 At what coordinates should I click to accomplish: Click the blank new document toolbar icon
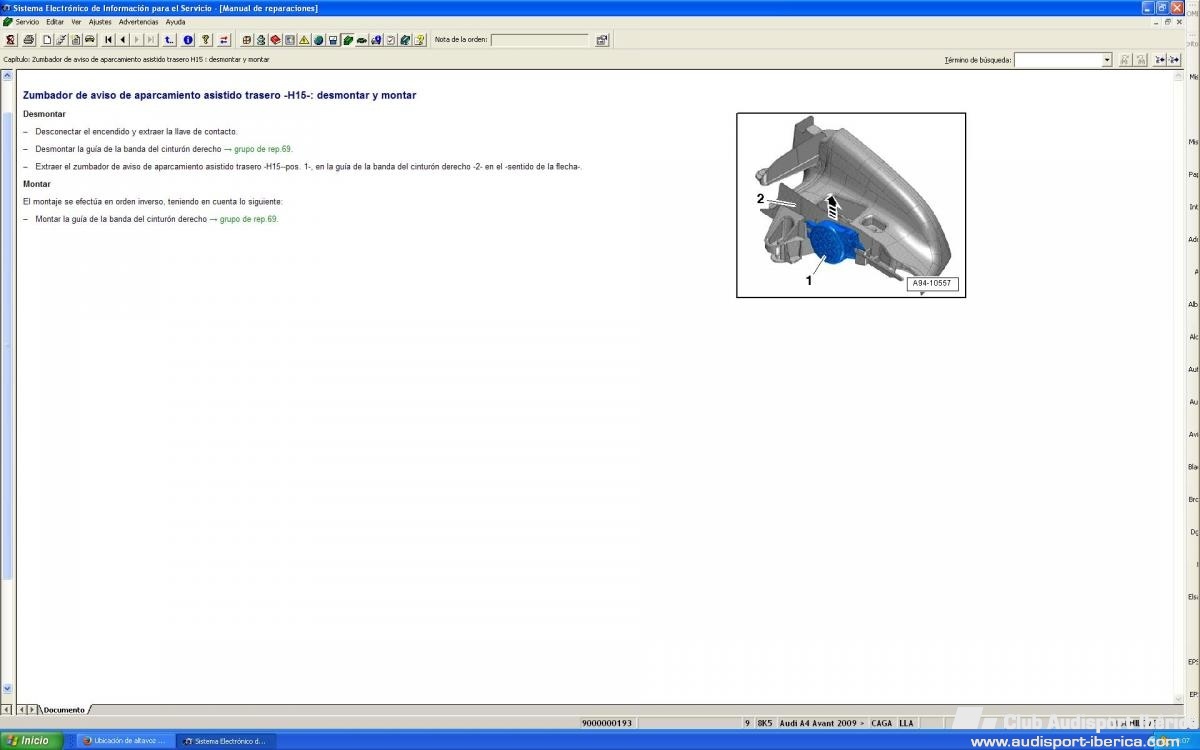[47, 40]
